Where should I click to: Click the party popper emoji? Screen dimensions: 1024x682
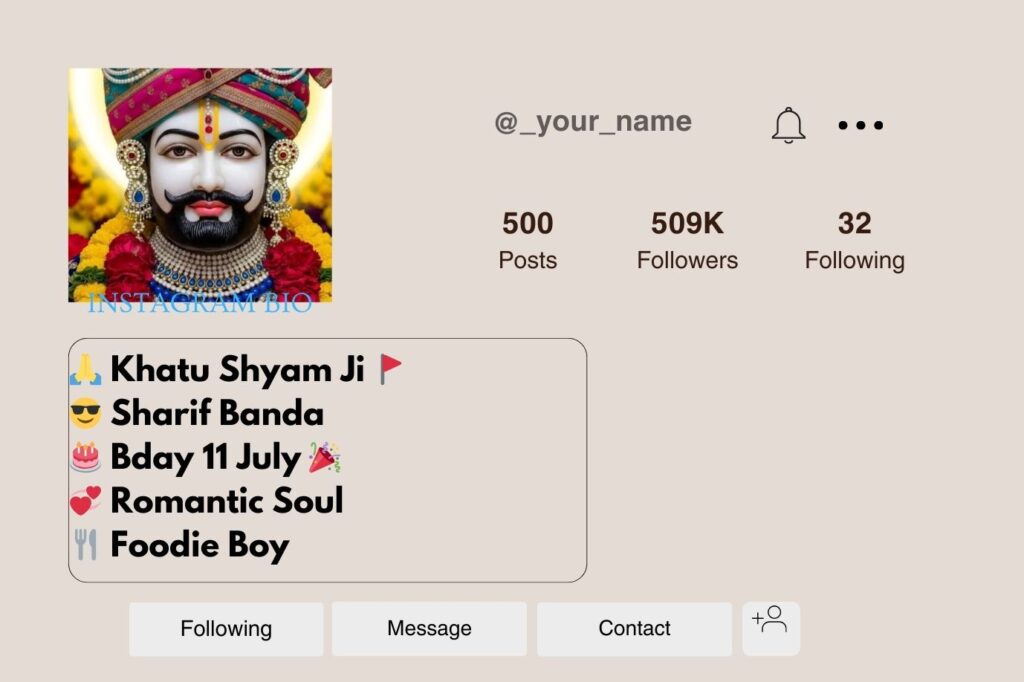coord(323,458)
